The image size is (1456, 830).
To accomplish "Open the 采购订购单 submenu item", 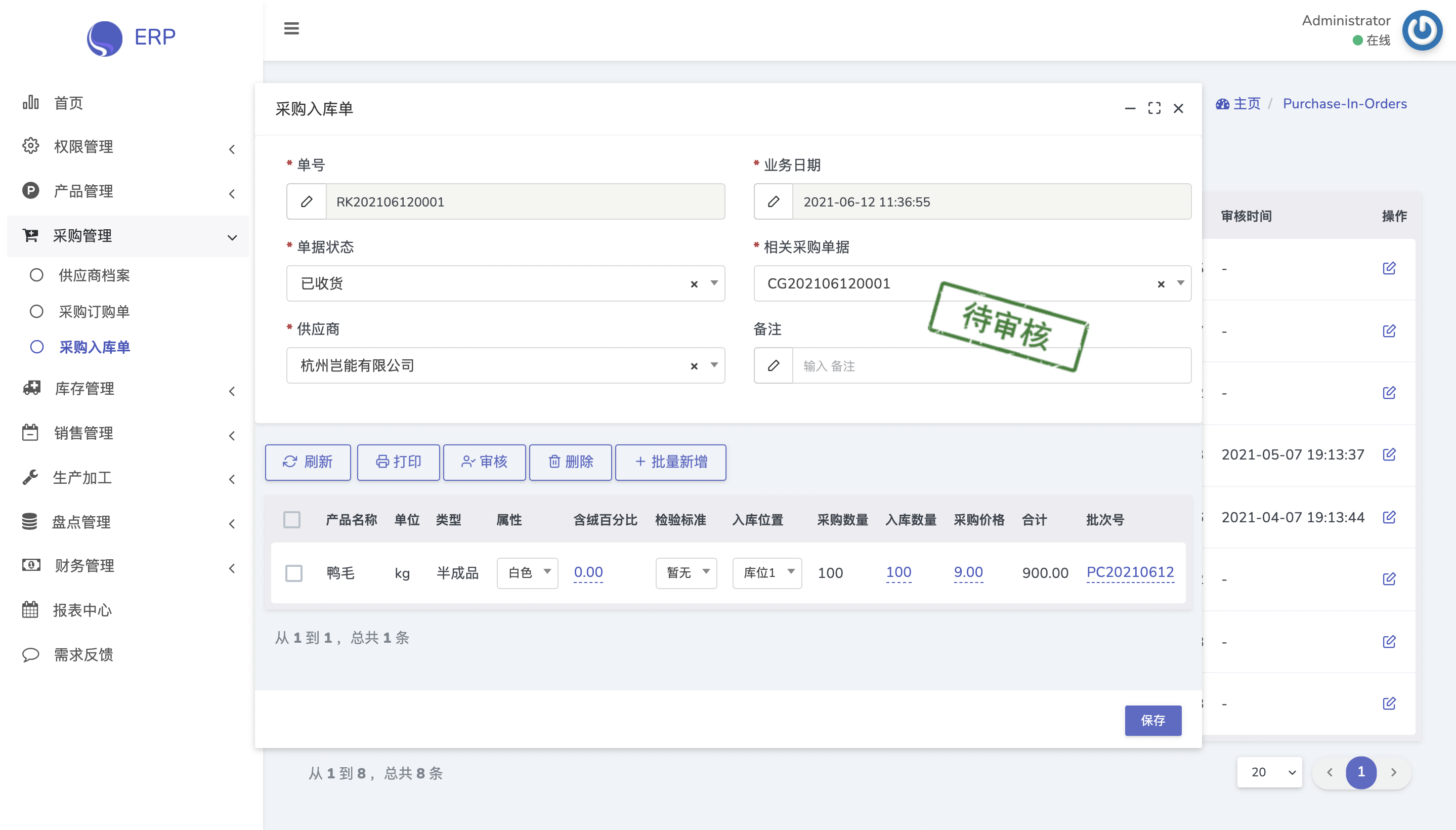I will coord(94,312).
